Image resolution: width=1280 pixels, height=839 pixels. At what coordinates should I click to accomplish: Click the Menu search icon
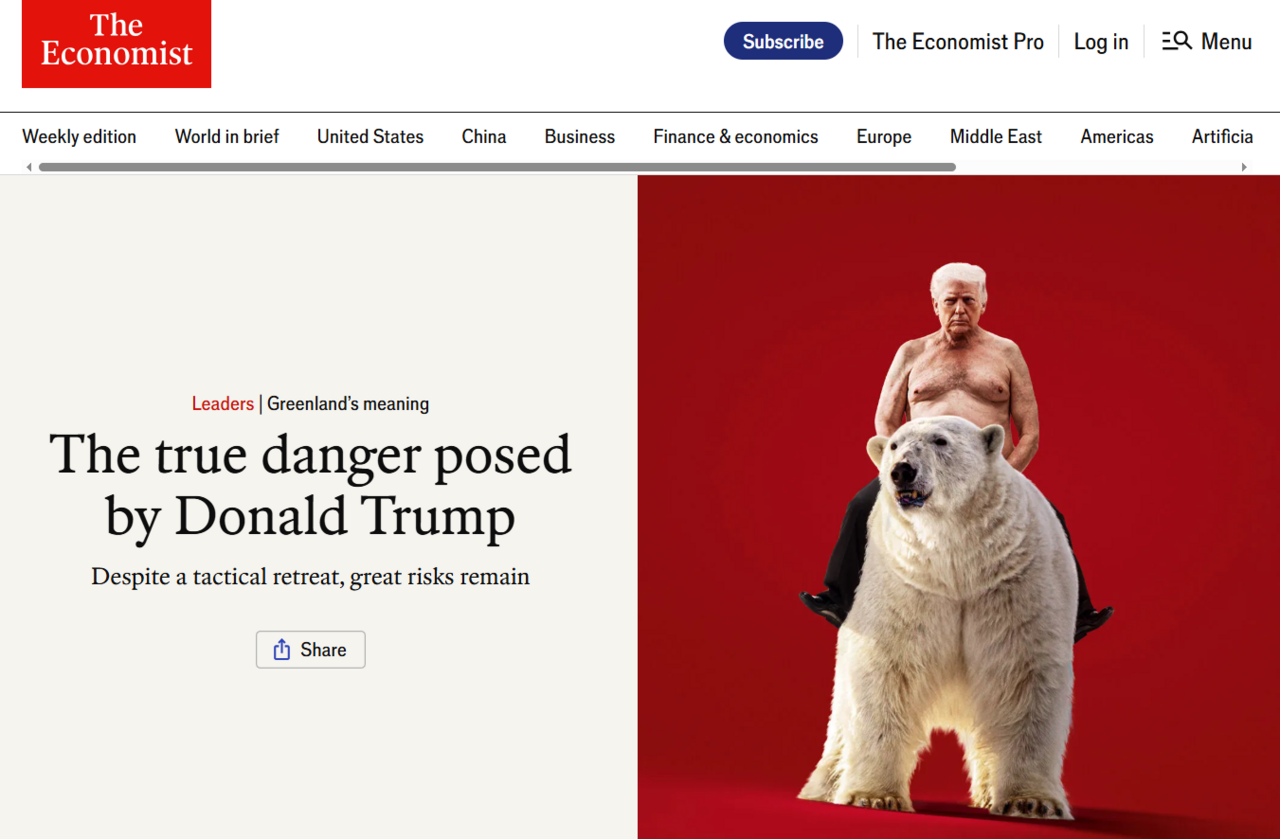tap(1176, 41)
